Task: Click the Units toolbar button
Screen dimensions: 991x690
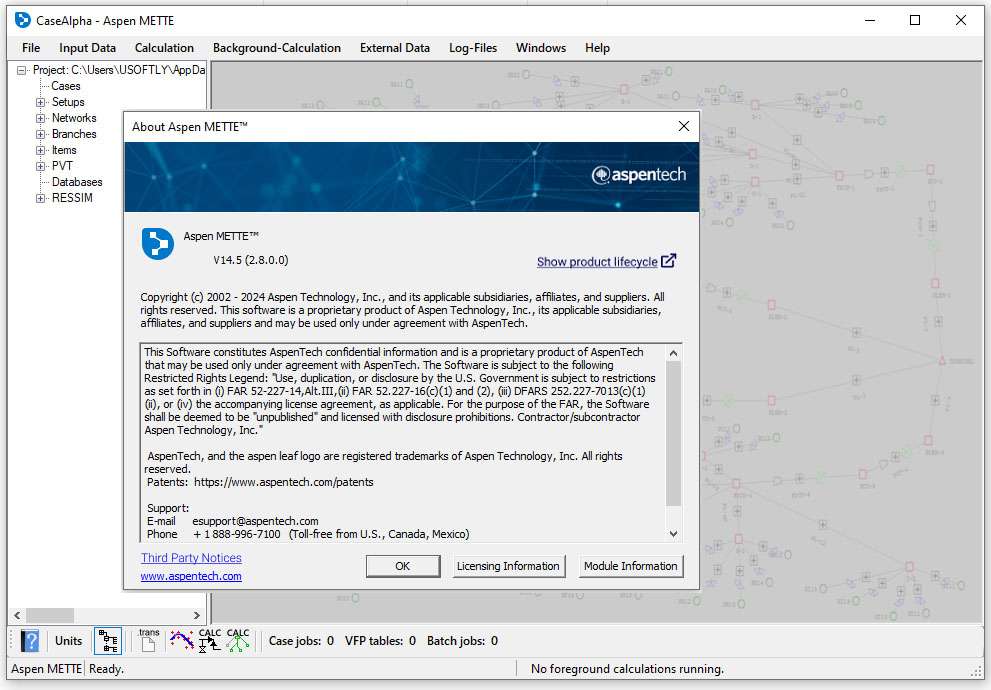Action: tap(68, 641)
